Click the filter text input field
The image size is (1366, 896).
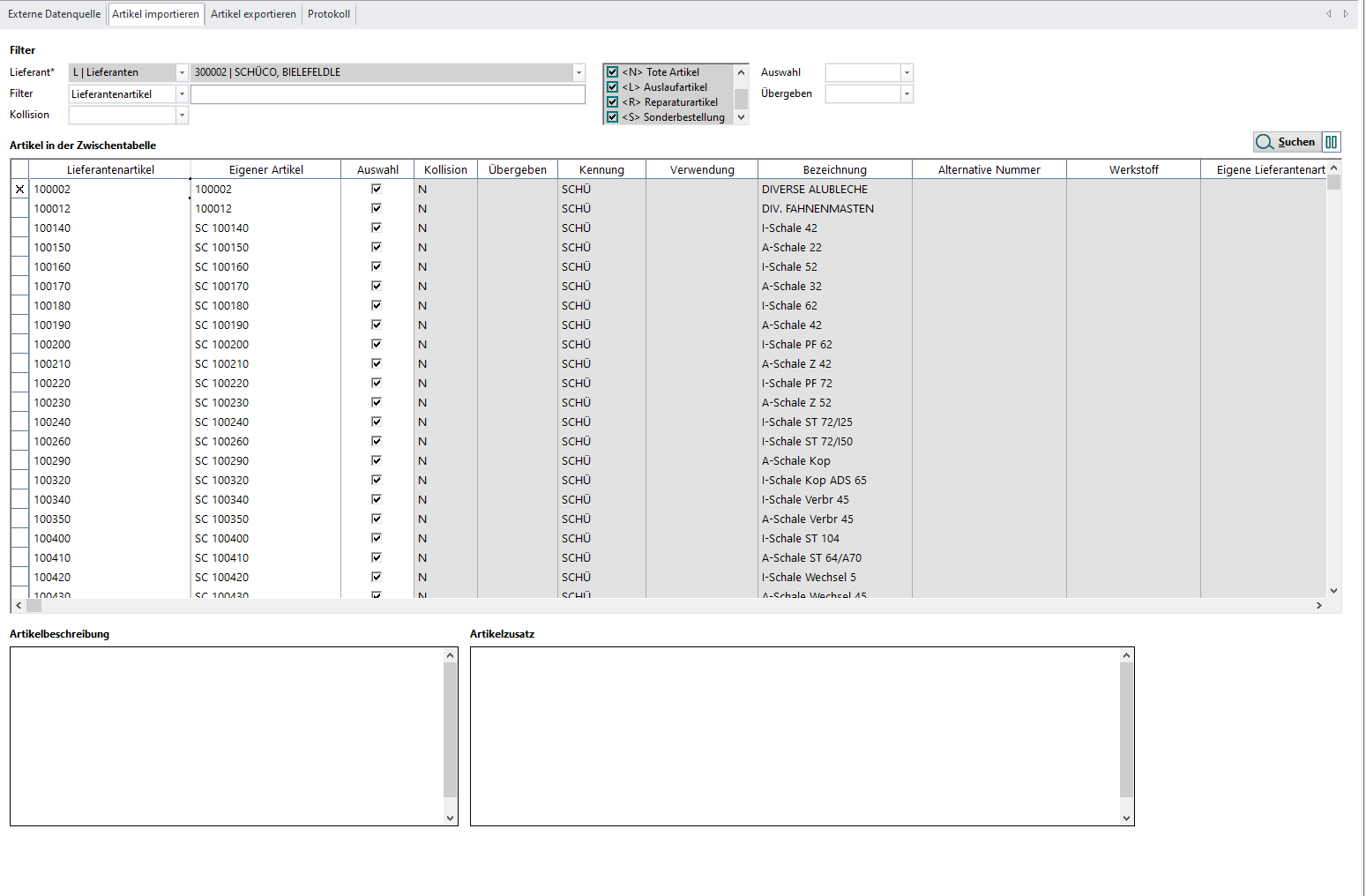[x=388, y=94]
